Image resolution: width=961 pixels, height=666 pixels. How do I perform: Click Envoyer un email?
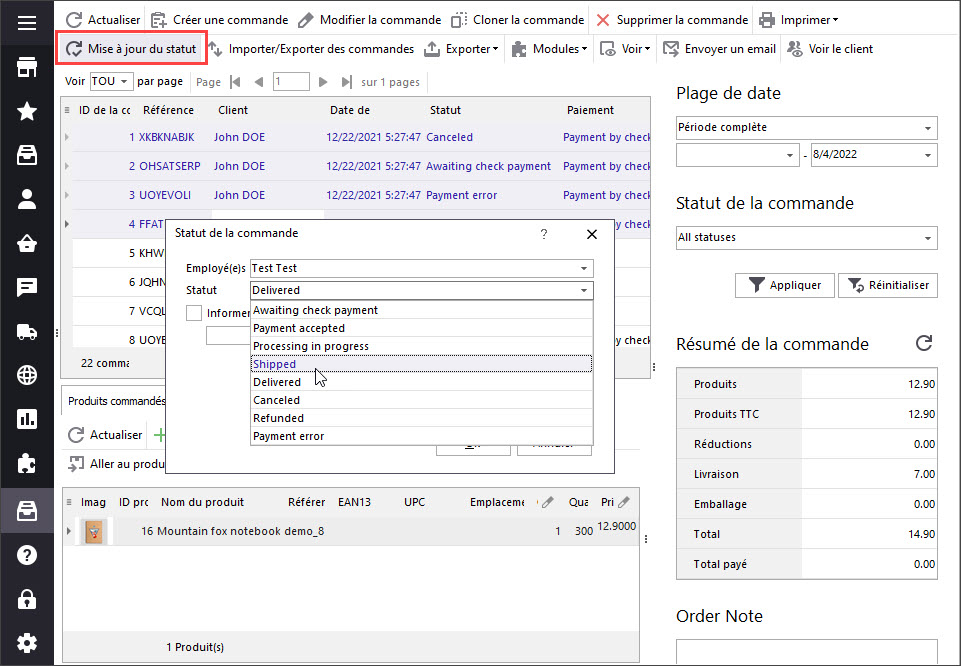720,48
